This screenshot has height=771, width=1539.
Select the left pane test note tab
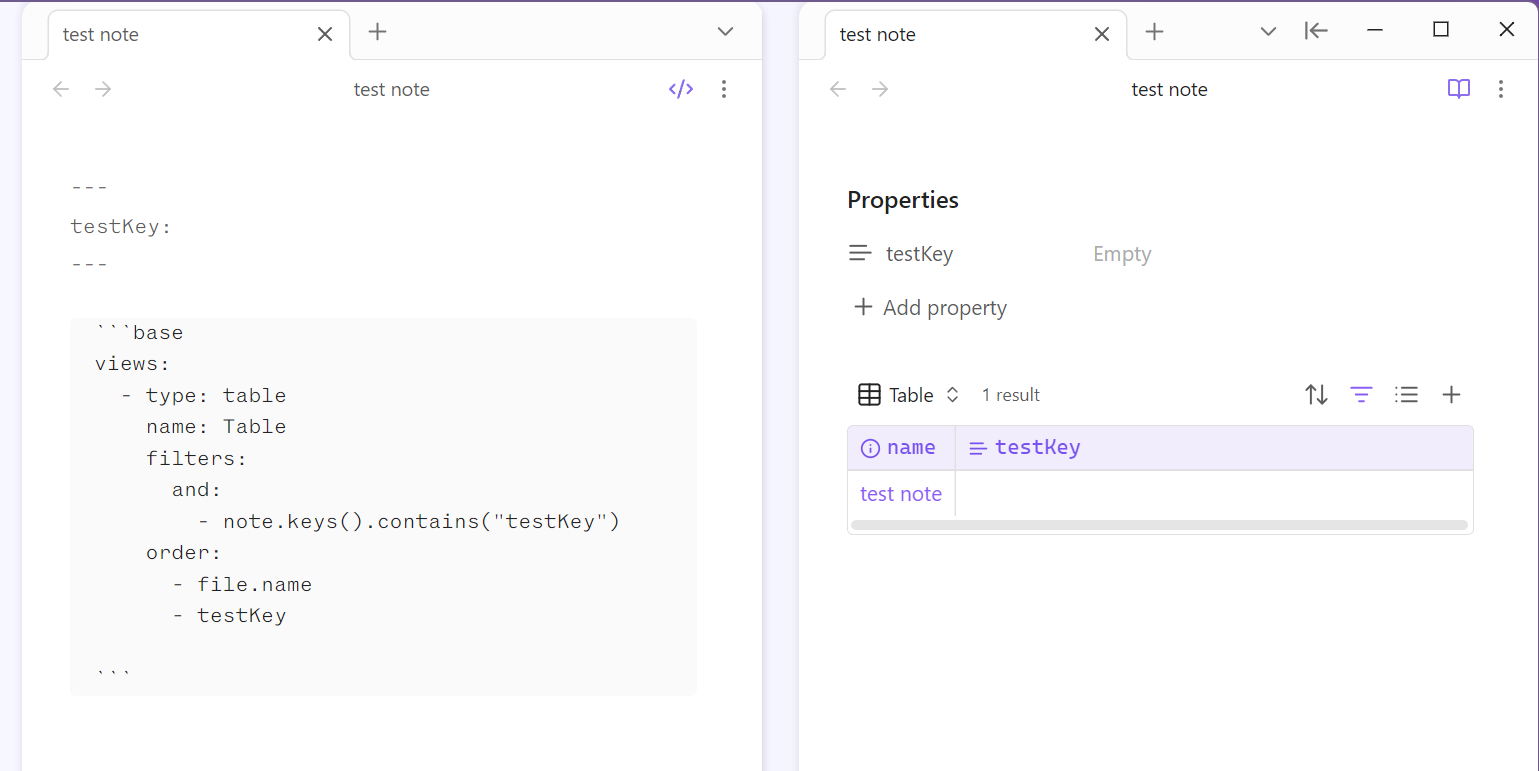[199, 34]
